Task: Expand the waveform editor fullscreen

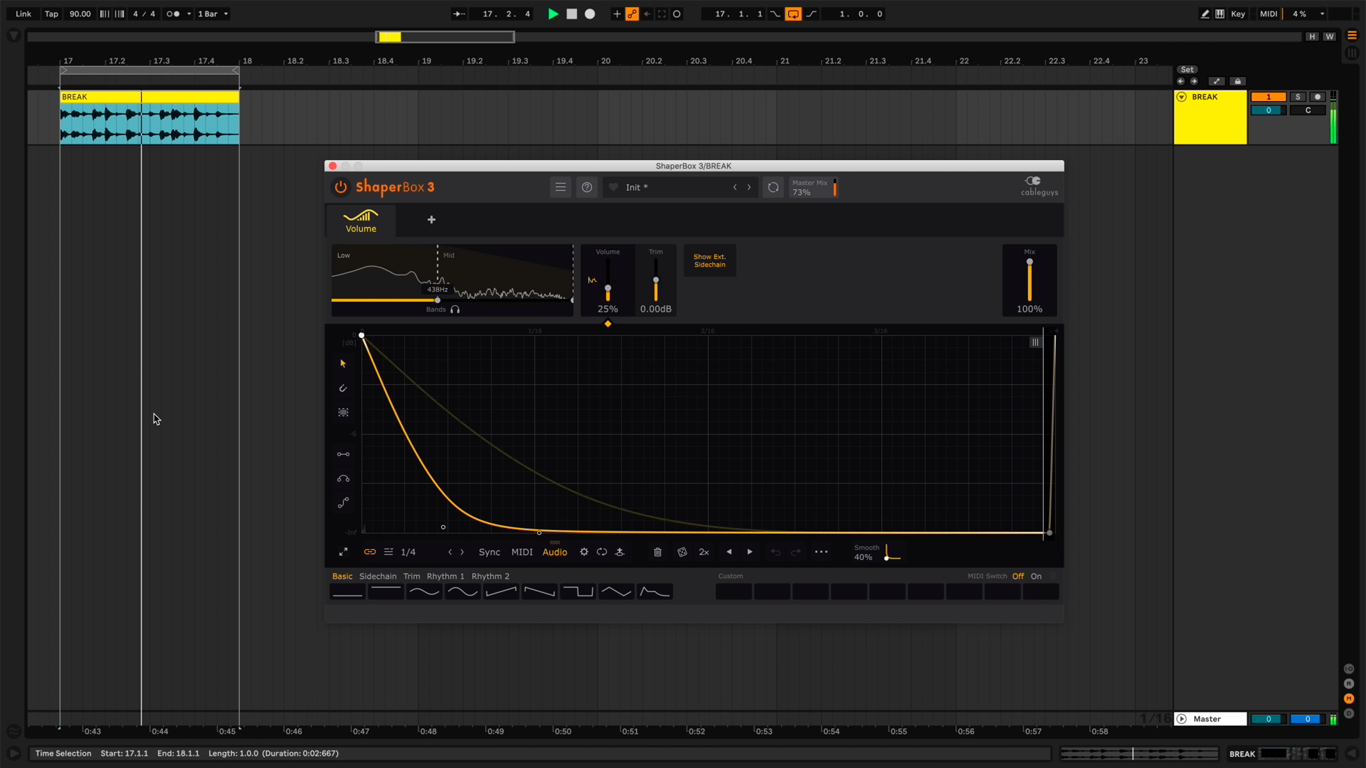Action: point(343,552)
